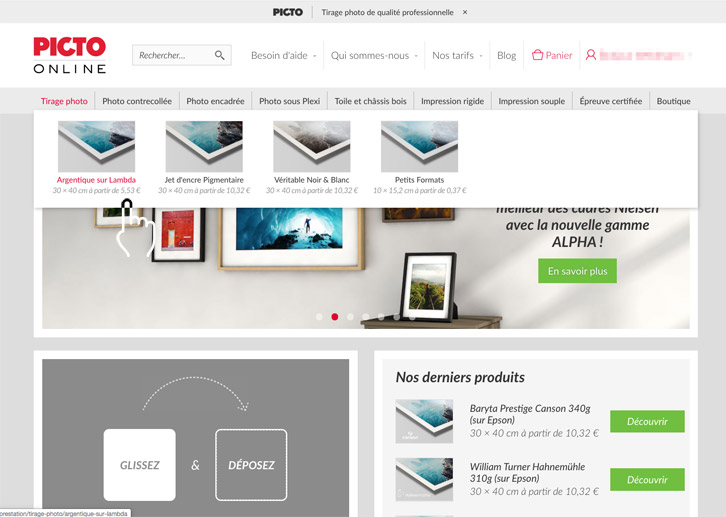Screen dimensions: 726x517
Task: Type in the Rechercher search field
Action: click(x=172, y=55)
